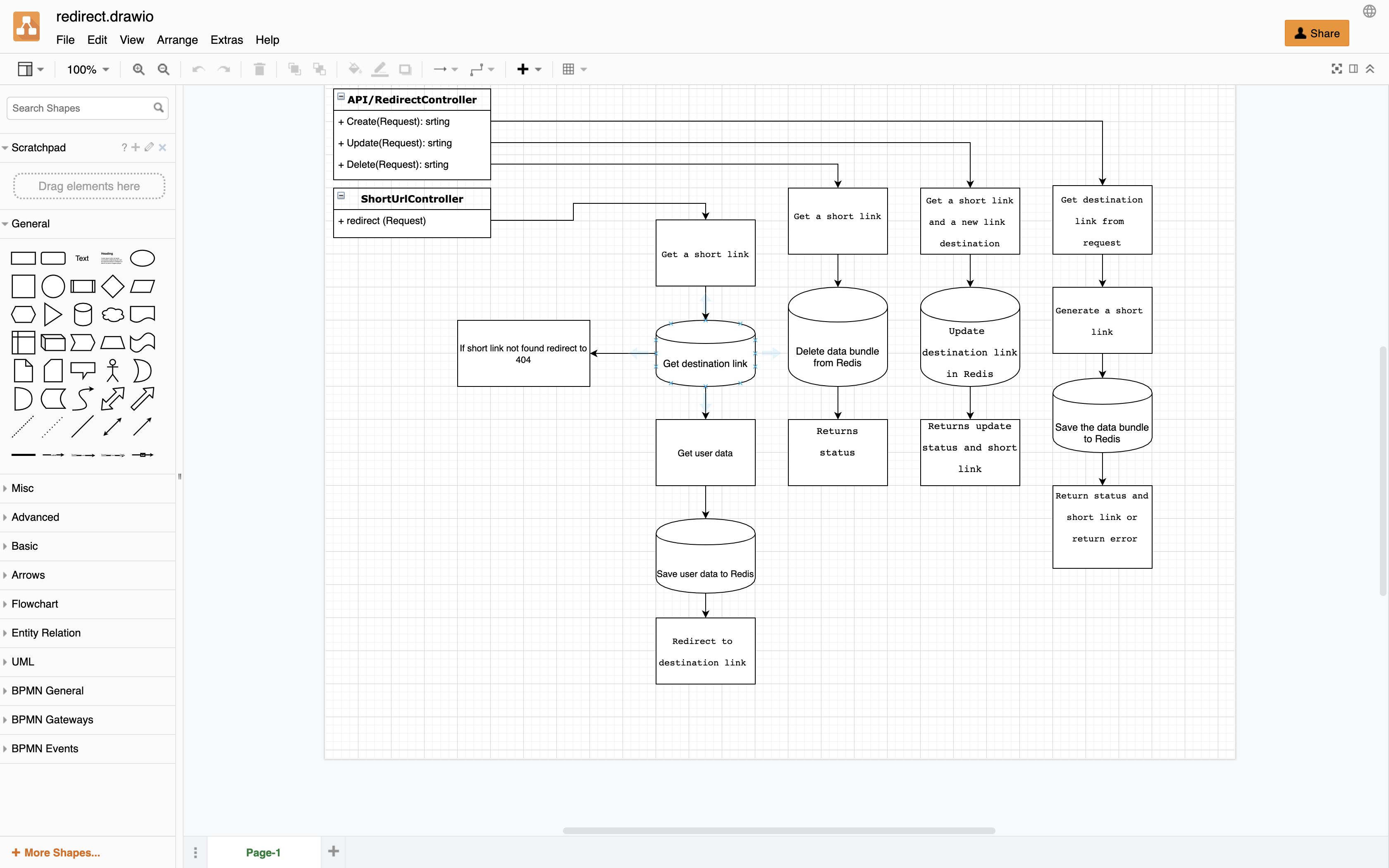The height and width of the screenshot is (868, 1389).
Task: Select the diamond shape in General palette
Action: click(112, 286)
